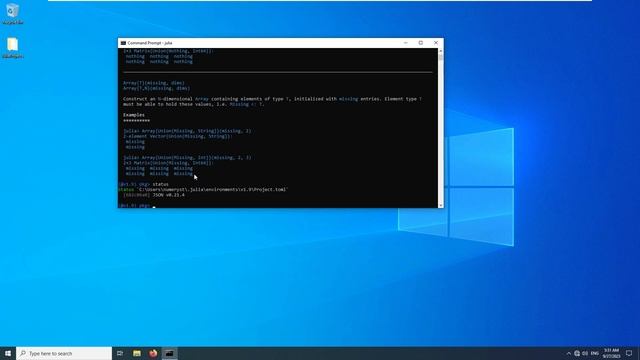Click 'Array{T}(missing, dims)' signature line
Screen dimensions: 640x360
(154, 83)
